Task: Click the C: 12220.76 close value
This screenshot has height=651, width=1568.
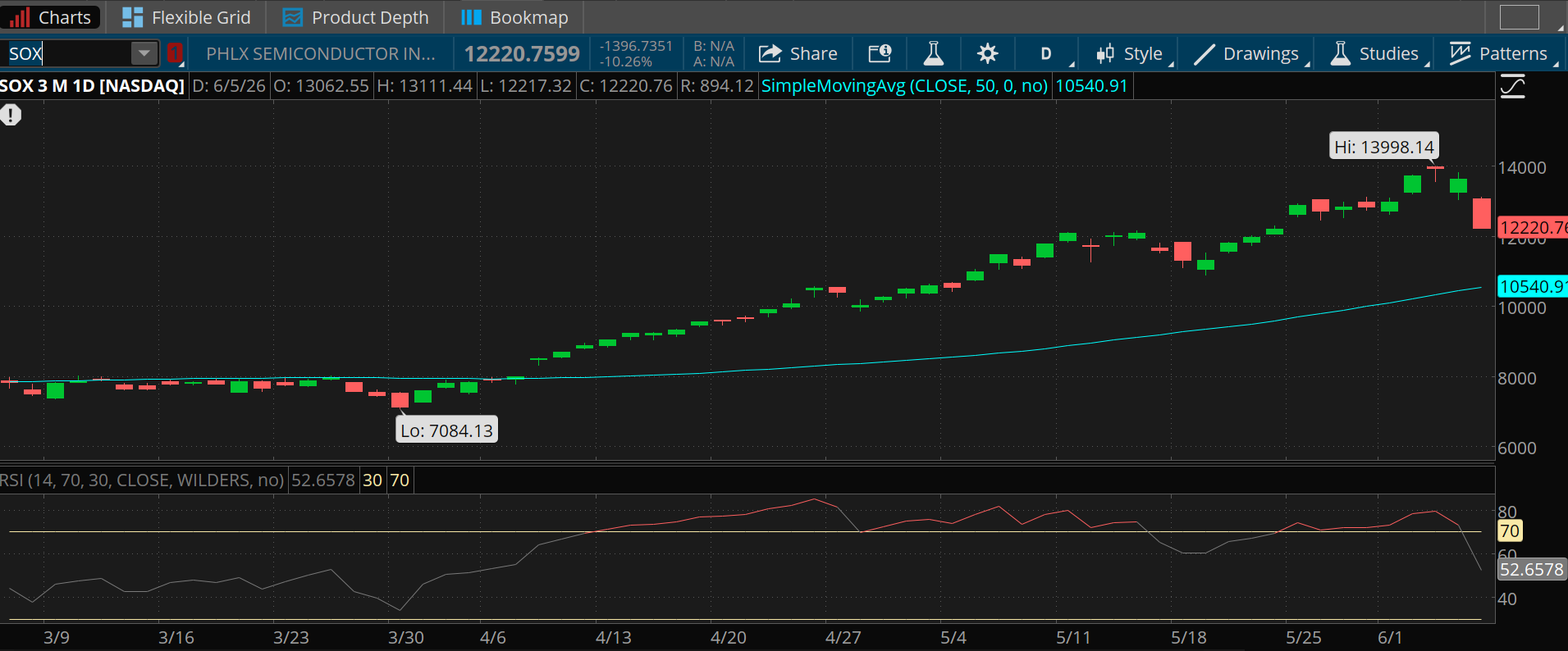Action: (x=626, y=86)
